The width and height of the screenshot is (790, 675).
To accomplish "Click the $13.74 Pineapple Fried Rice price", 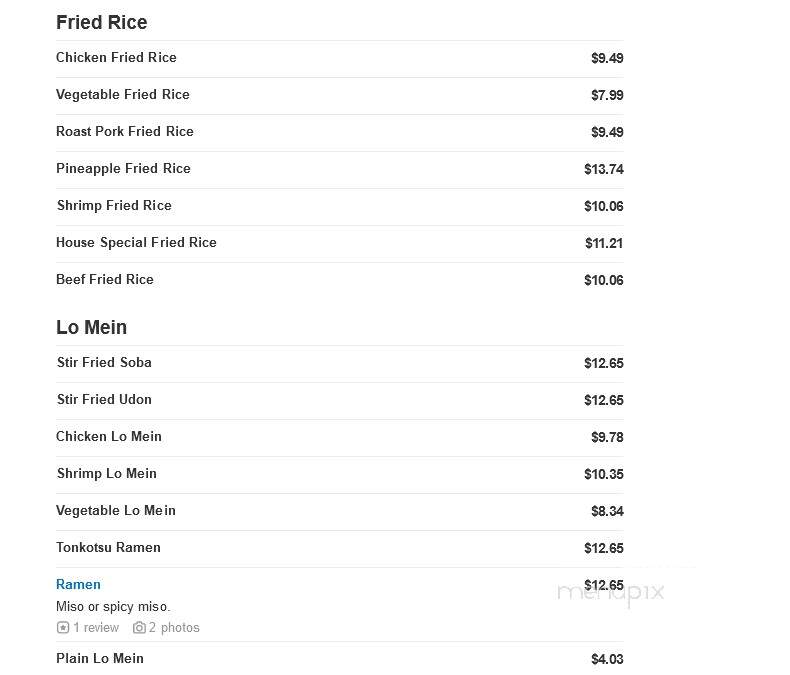I will click(604, 169).
